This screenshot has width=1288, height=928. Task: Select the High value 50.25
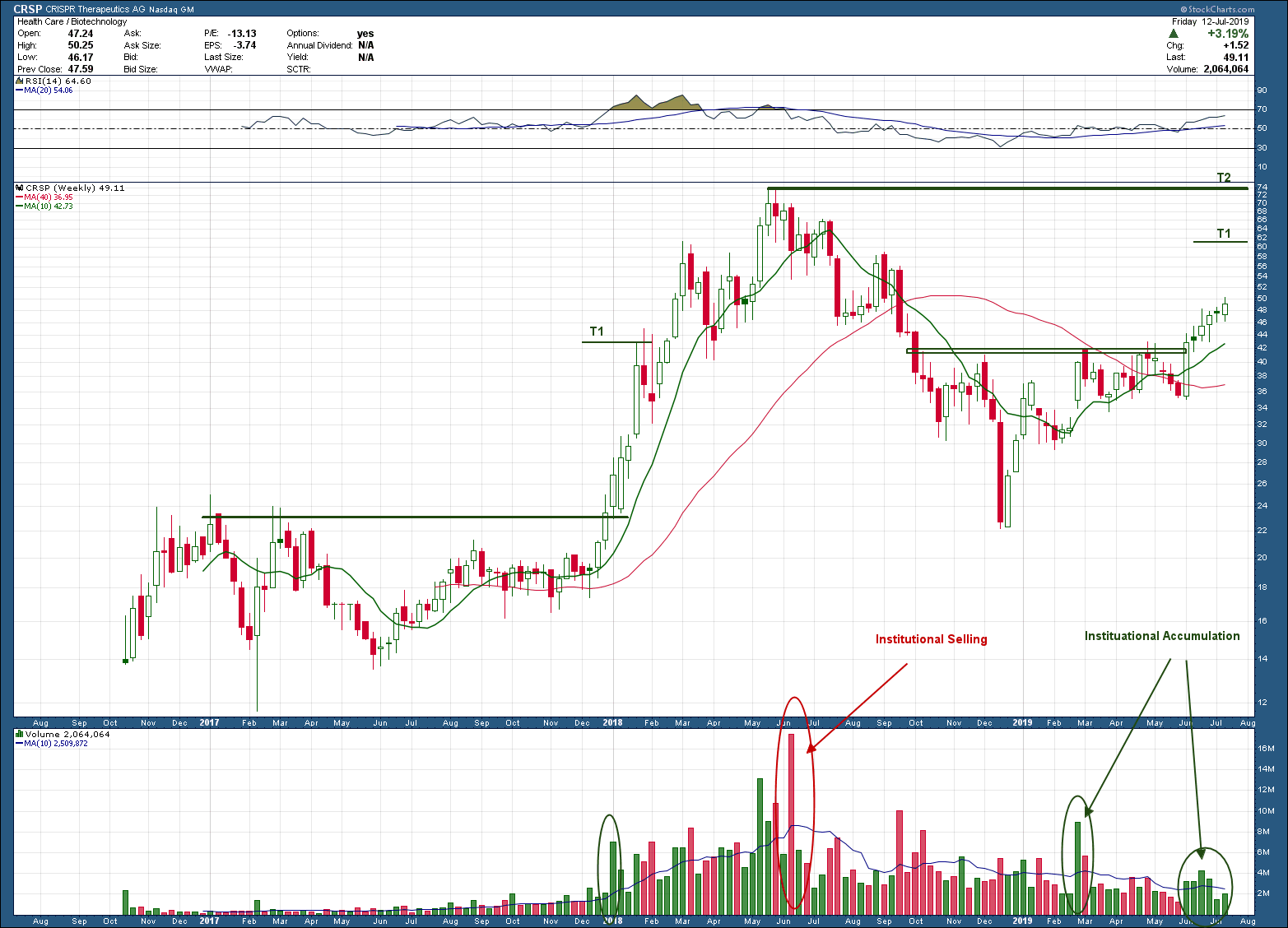pos(80,45)
